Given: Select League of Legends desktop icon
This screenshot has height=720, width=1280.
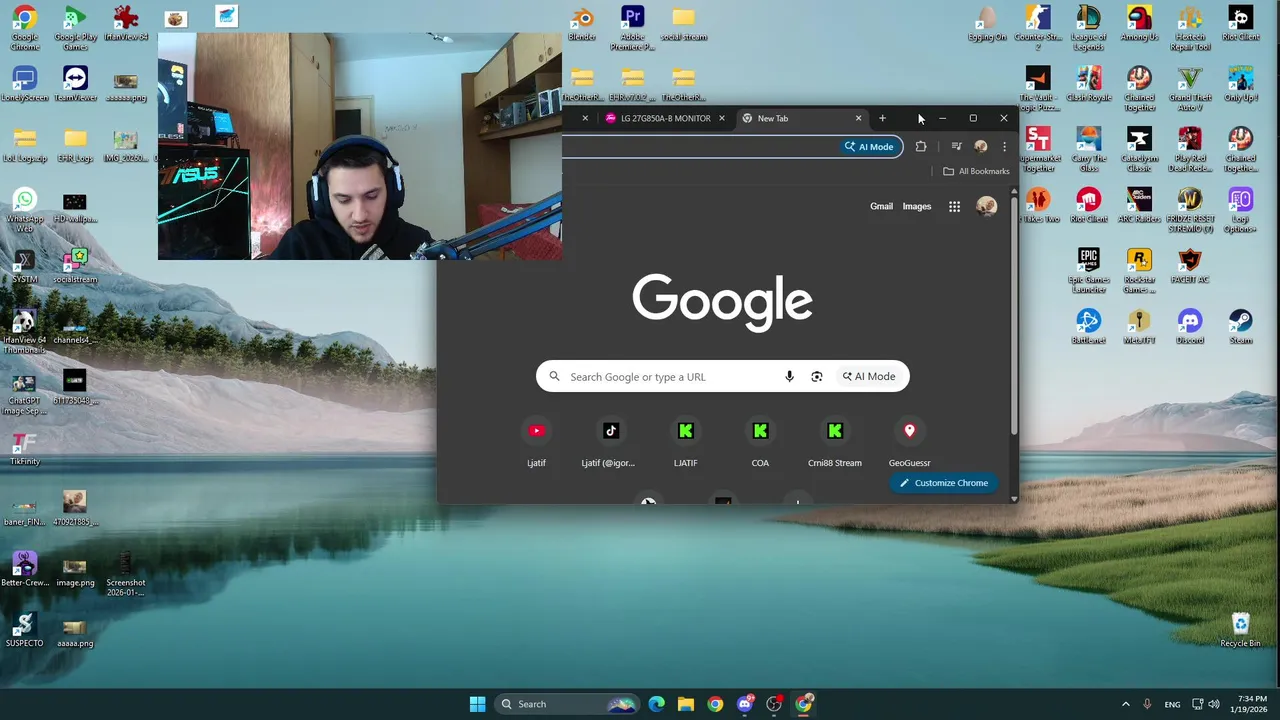Looking at the screenshot, I should coord(1088,27).
